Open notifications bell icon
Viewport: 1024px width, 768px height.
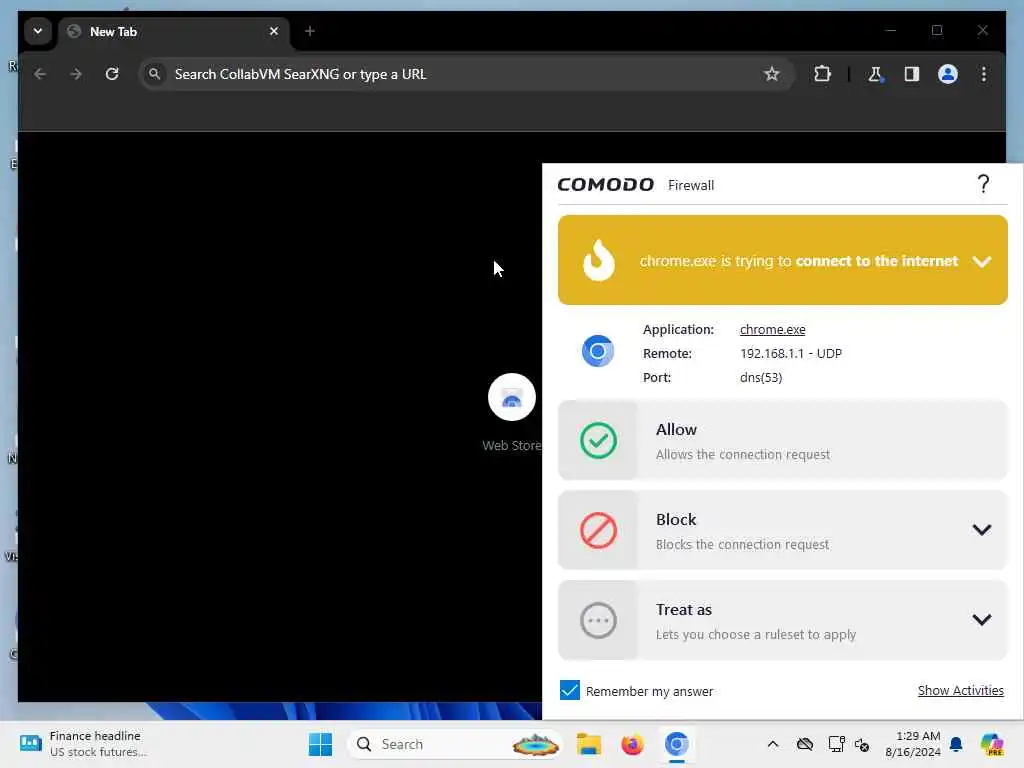(x=956, y=744)
